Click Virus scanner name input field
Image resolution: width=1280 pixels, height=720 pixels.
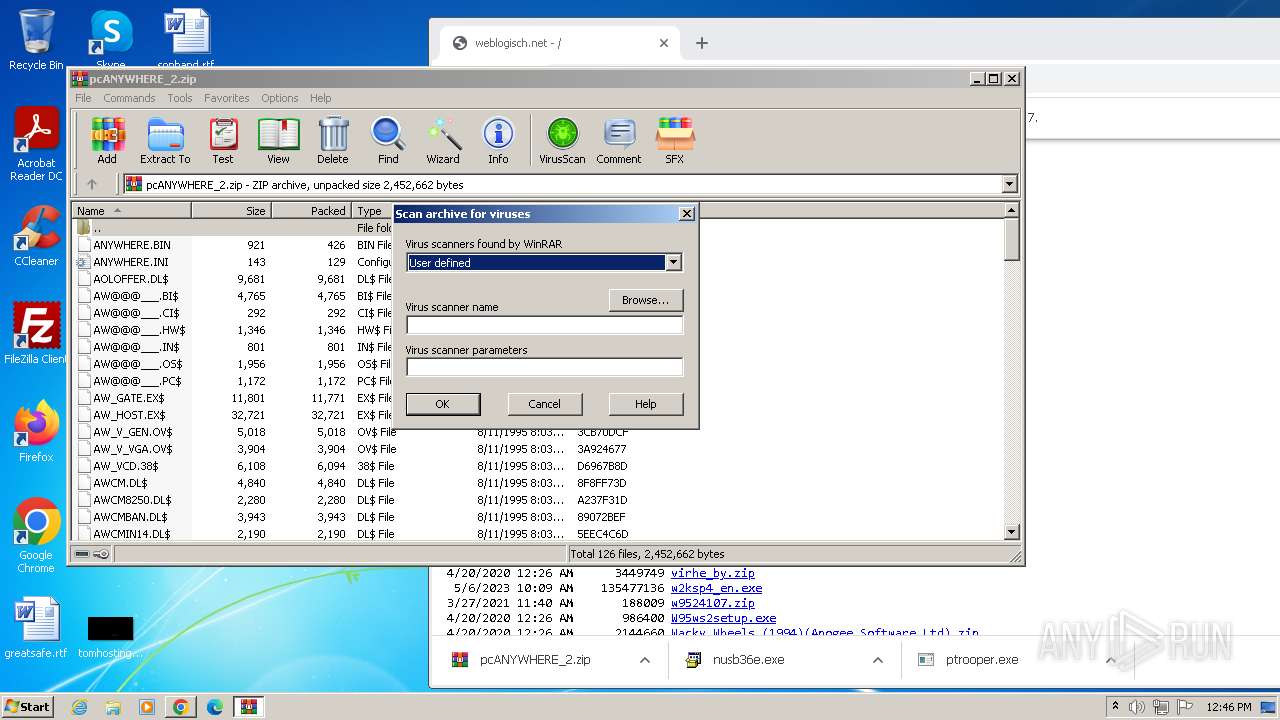544,325
